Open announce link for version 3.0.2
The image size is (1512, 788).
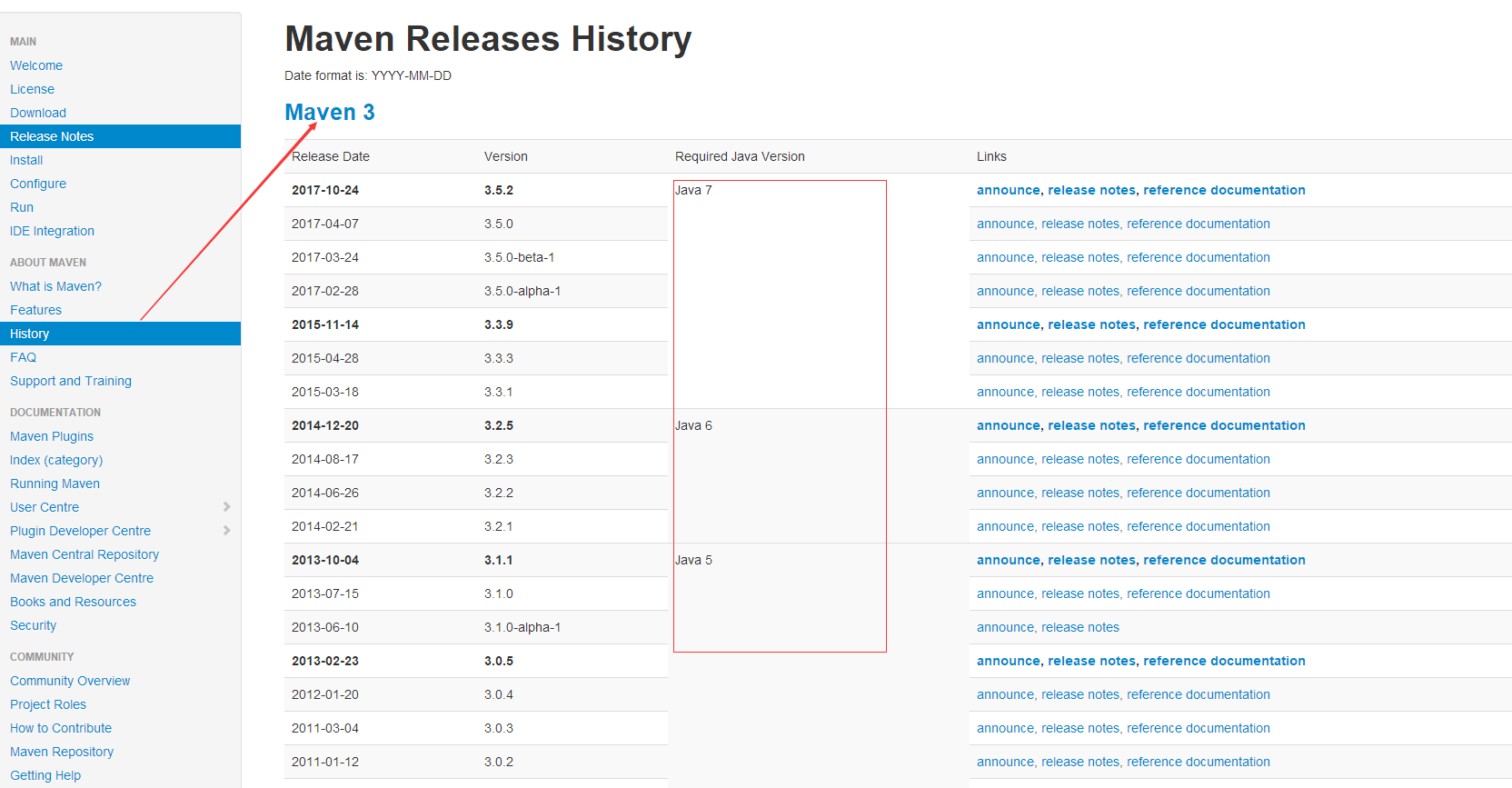[1005, 762]
